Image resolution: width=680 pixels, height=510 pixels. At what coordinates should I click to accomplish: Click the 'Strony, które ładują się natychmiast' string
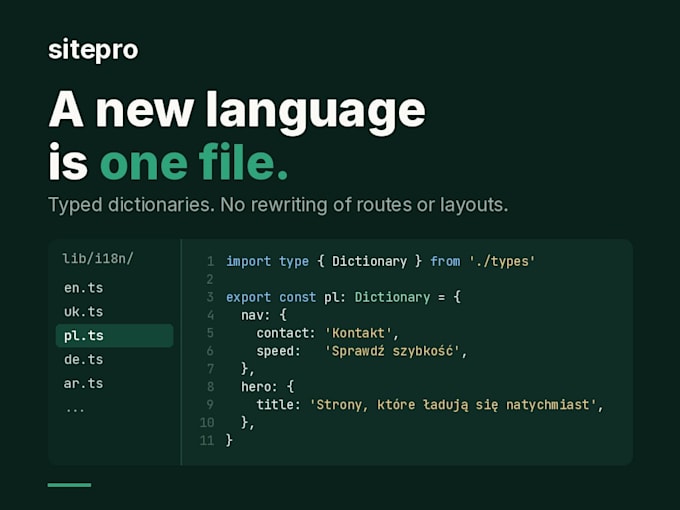(453, 405)
